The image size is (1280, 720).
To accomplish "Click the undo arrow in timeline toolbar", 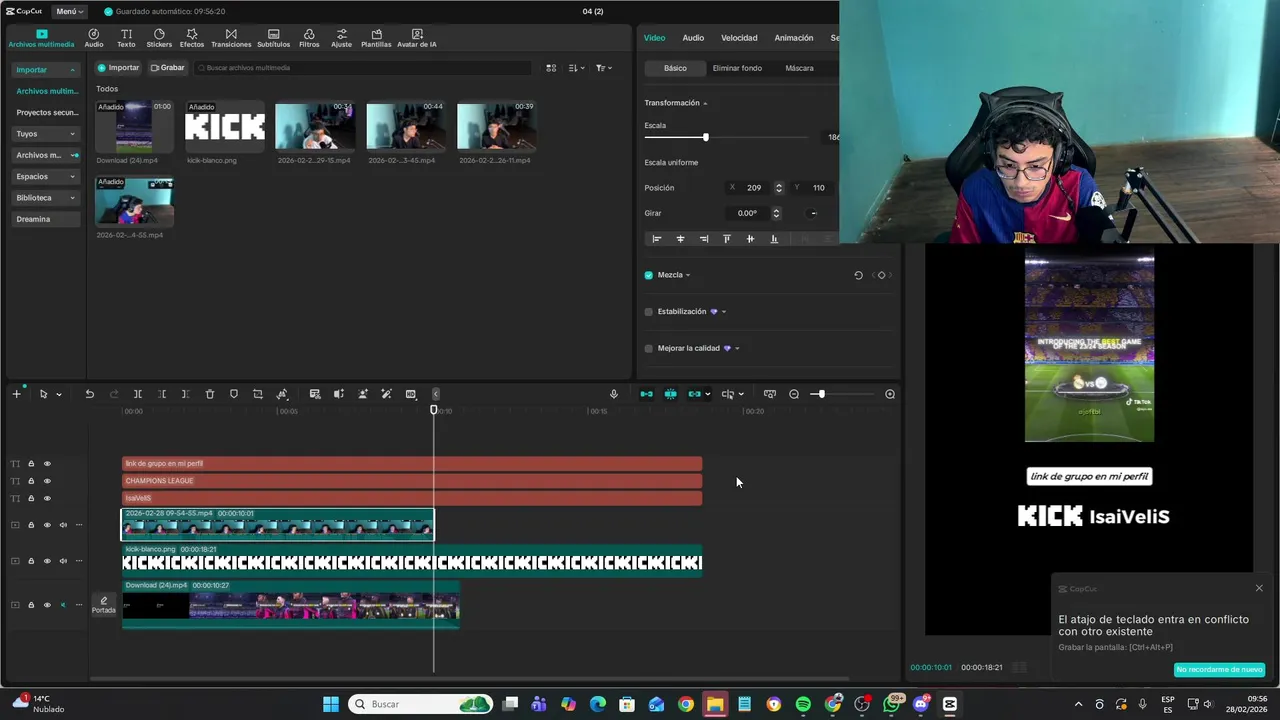I will (x=89, y=394).
